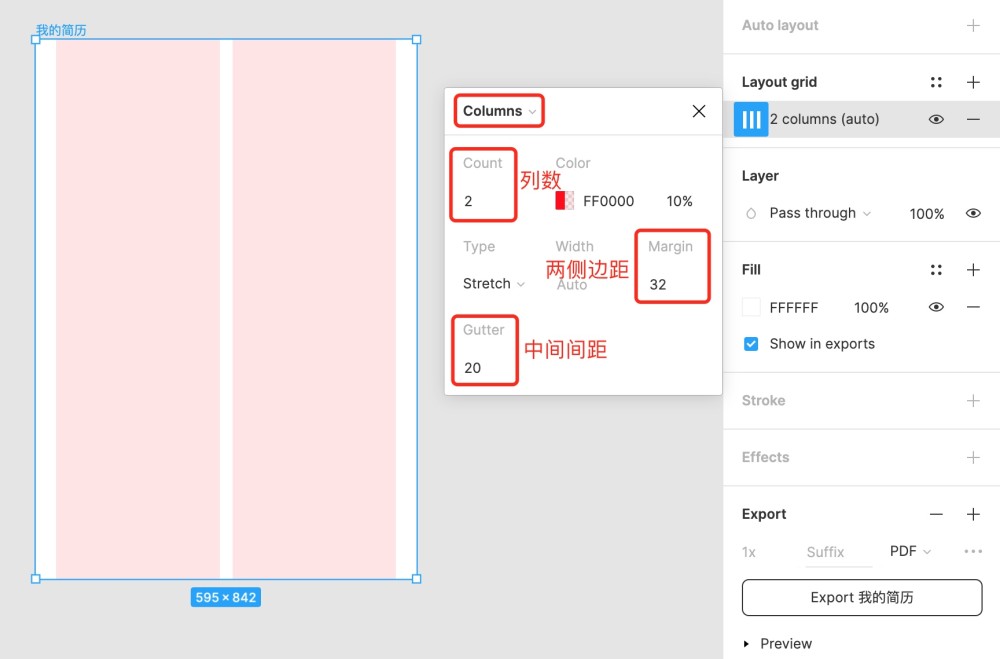The height and width of the screenshot is (659, 1000).
Task: Open Layout grid styles four-dot icon
Action: coord(936,82)
